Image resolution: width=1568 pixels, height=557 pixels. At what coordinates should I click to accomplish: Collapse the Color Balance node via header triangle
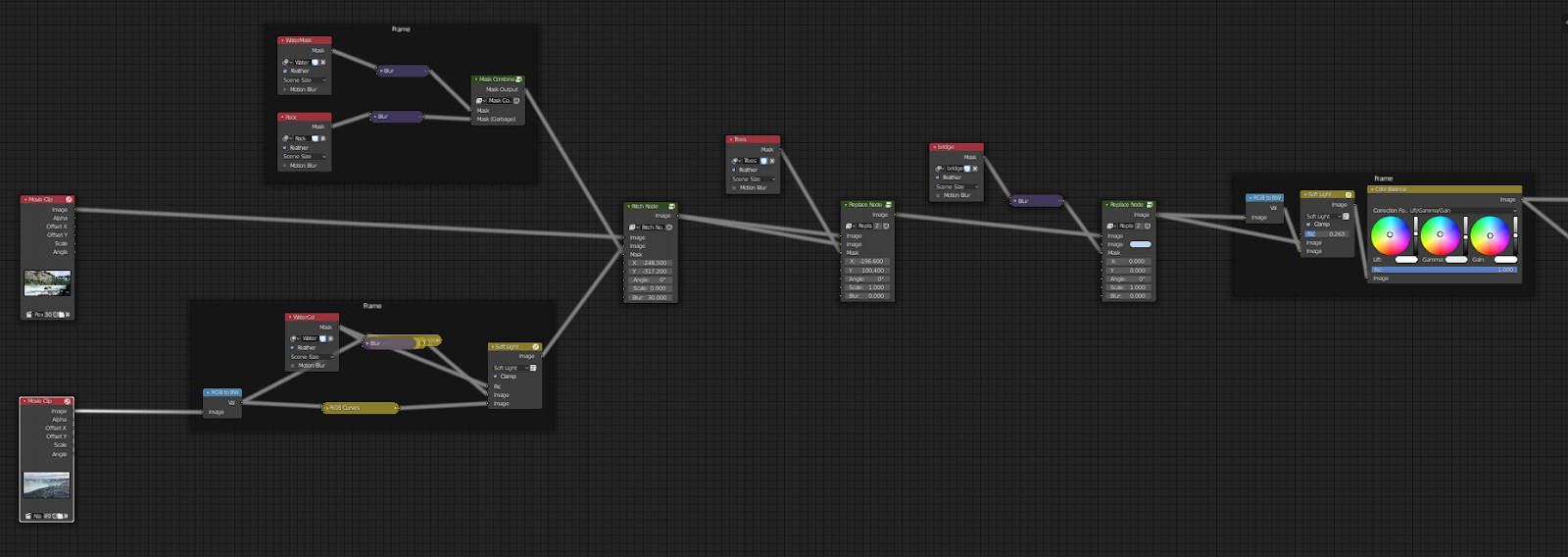click(x=1372, y=189)
